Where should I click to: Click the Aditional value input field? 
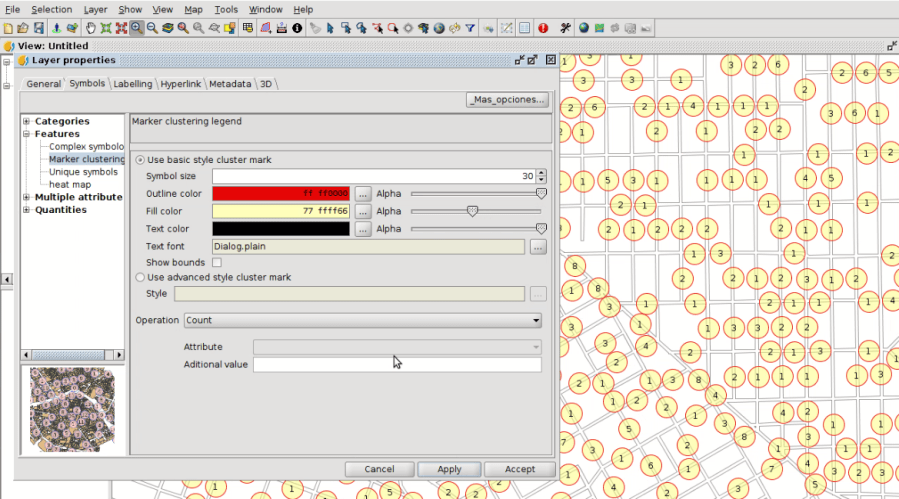pos(396,365)
